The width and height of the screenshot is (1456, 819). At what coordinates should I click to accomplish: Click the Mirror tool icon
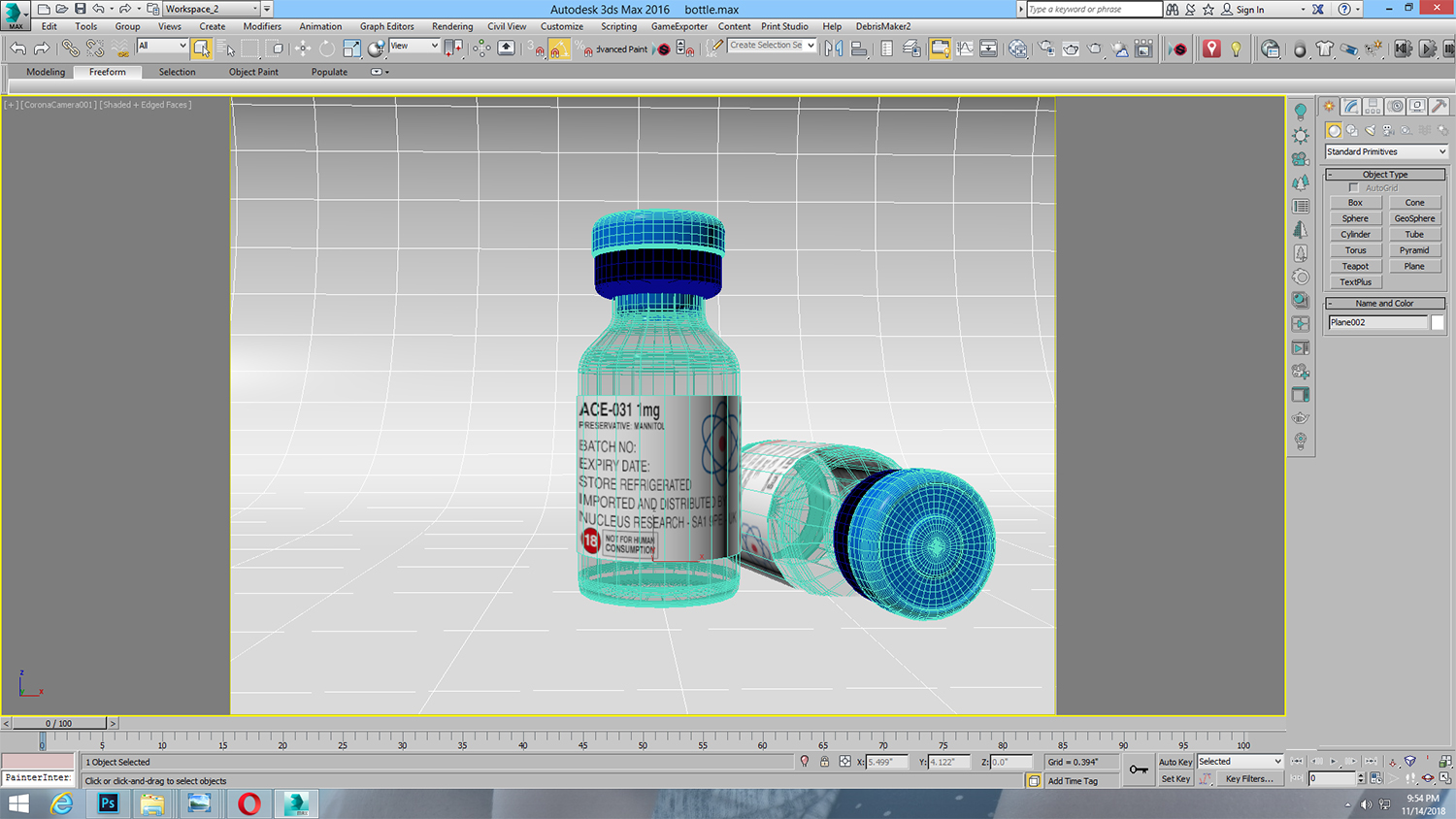pos(834,48)
